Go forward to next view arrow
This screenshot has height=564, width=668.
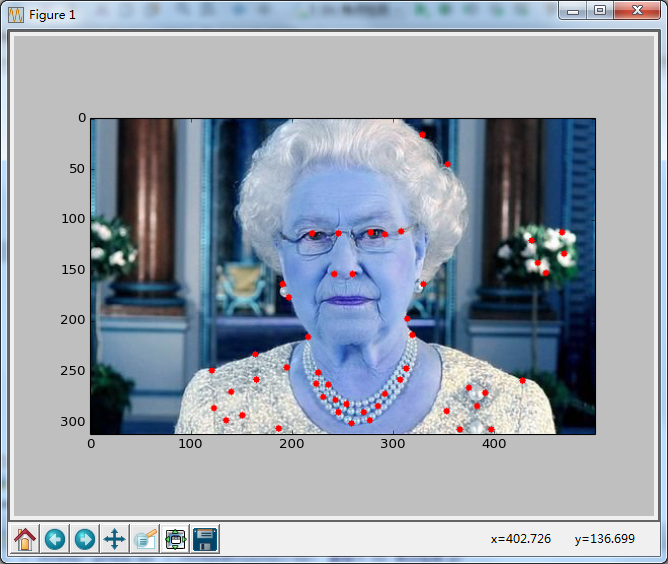(85, 539)
